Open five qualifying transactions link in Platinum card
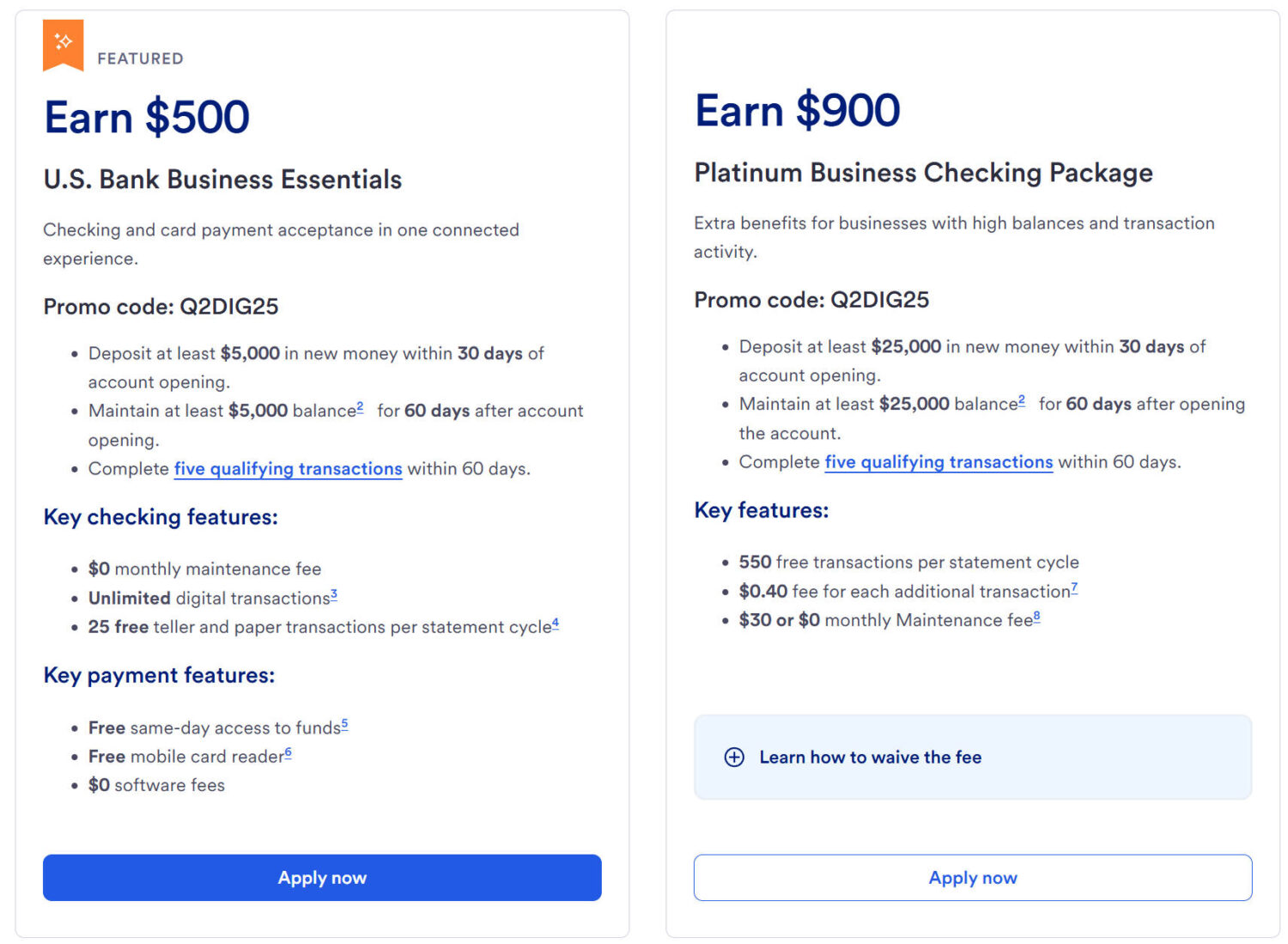The width and height of the screenshot is (1288, 944). tap(939, 462)
